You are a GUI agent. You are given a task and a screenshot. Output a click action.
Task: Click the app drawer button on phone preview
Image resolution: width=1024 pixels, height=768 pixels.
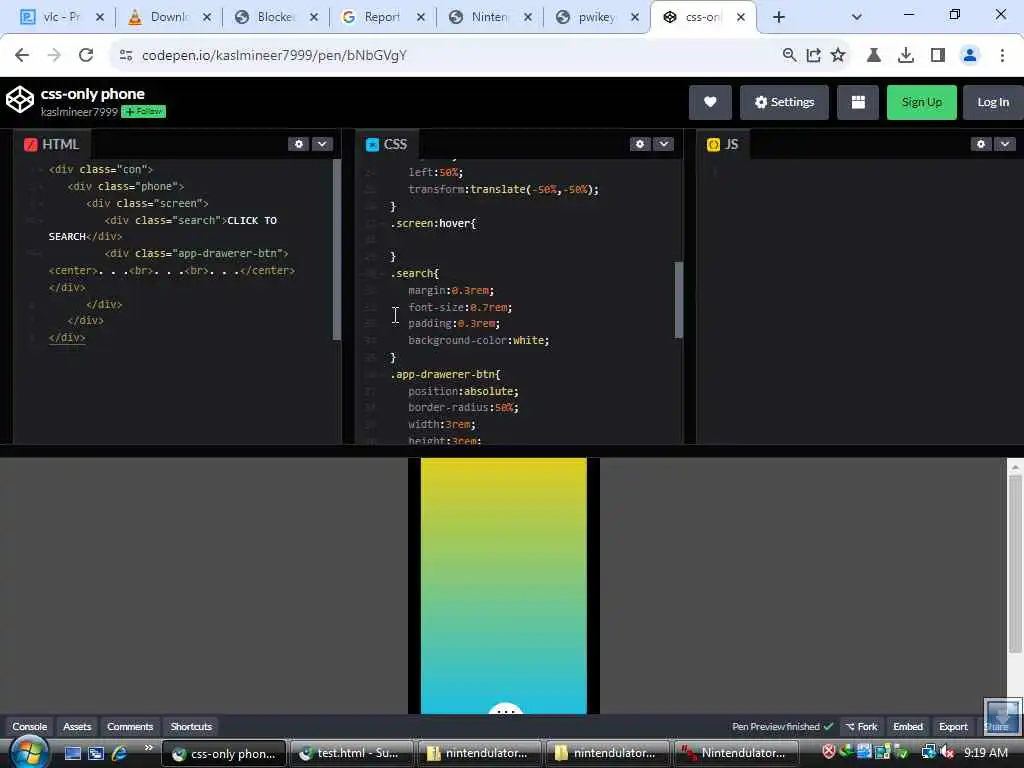point(505,709)
